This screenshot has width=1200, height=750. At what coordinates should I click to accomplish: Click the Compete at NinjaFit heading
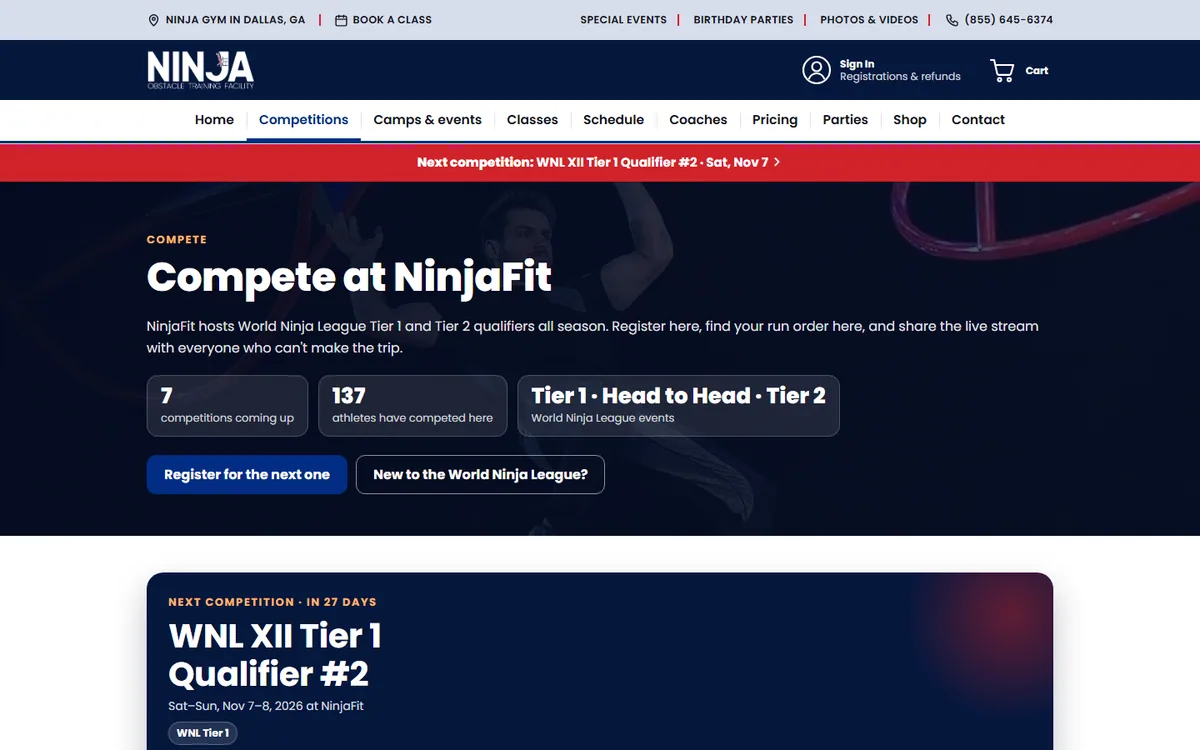point(349,277)
